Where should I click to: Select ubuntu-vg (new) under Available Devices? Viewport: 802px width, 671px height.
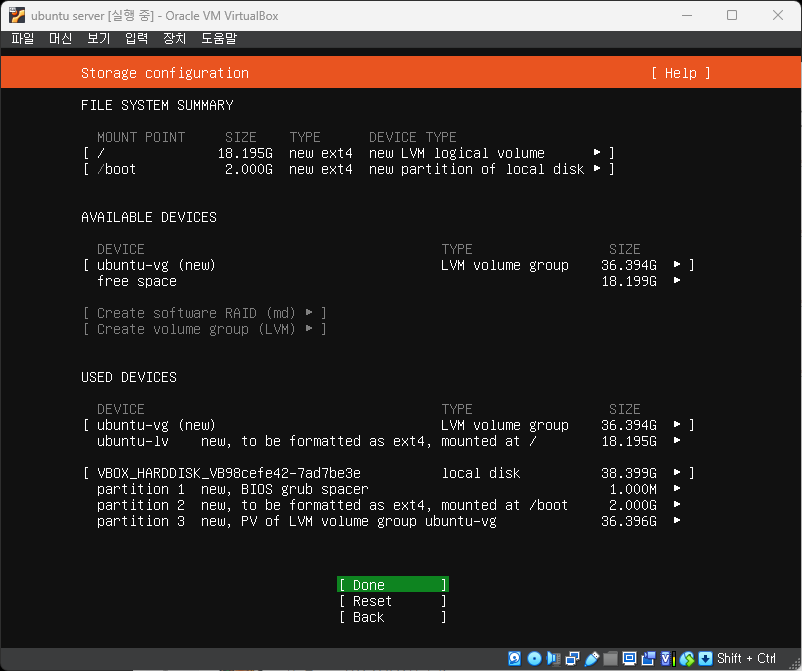click(x=389, y=265)
